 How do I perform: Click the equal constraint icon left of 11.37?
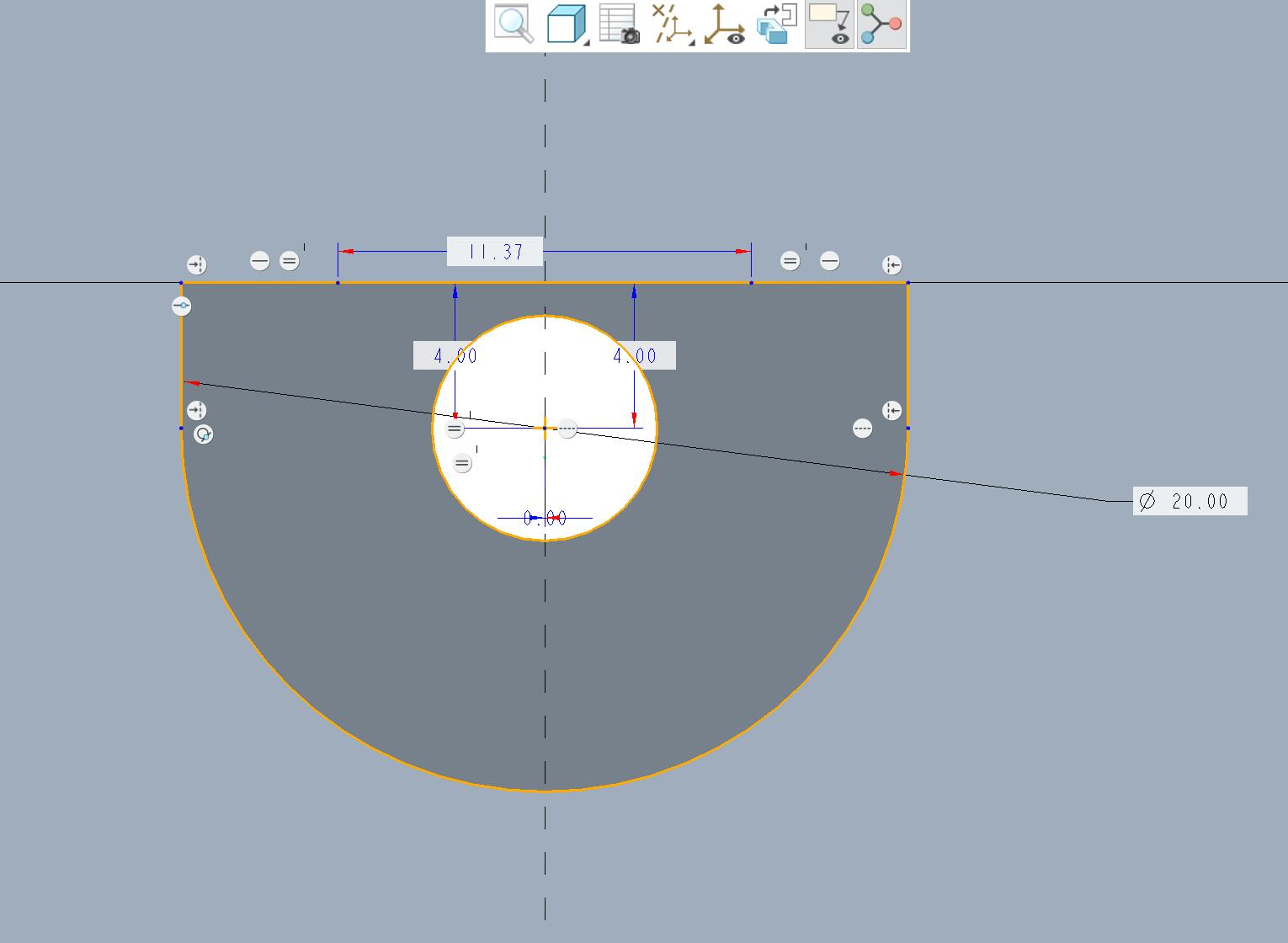[x=289, y=261]
